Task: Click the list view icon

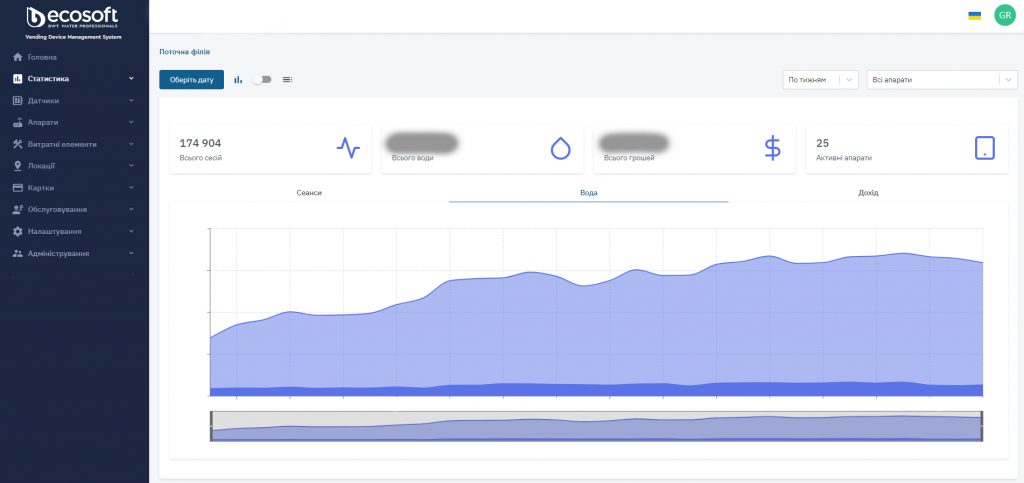Action: [x=287, y=80]
